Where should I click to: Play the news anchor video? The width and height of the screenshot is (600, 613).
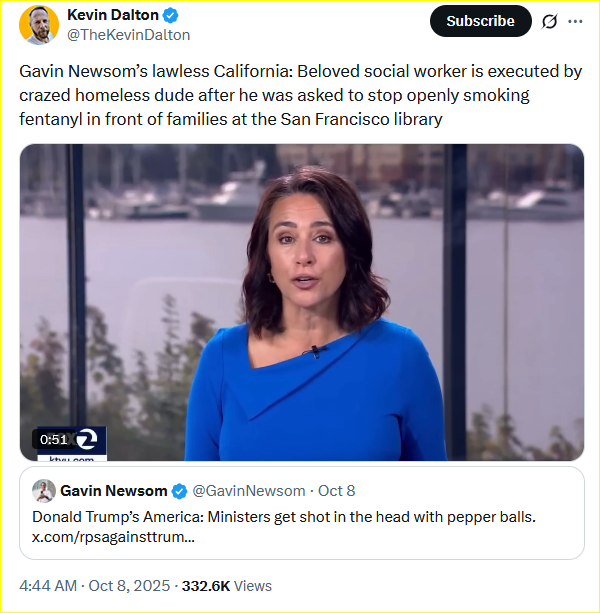point(302,302)
